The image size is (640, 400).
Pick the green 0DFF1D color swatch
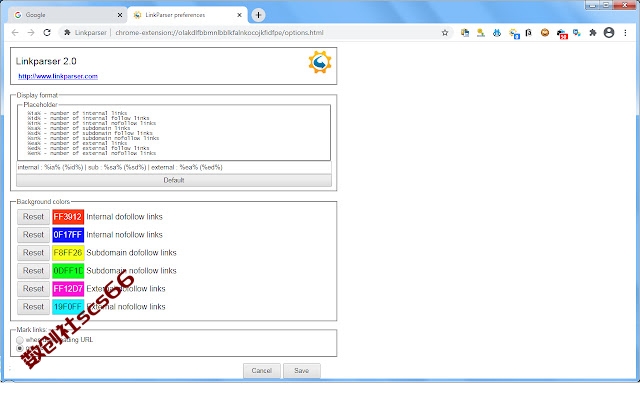click(x=68, y=271)
